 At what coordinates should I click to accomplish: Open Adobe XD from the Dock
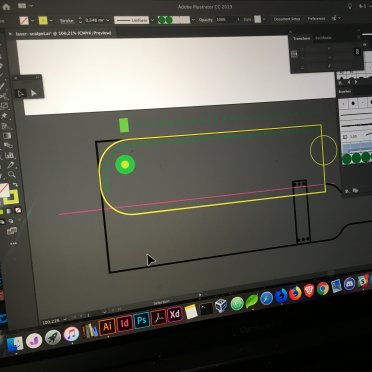pos(174,314)
